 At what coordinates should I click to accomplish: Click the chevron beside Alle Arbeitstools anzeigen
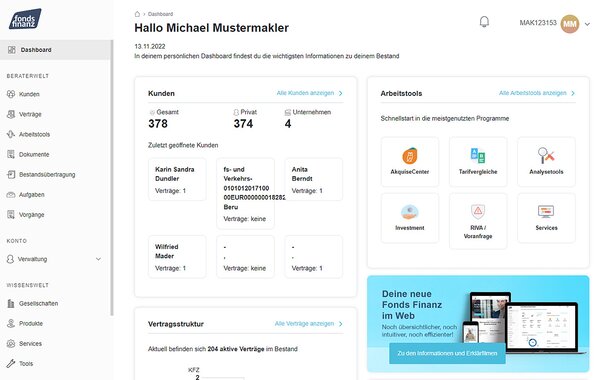tap(573, 93)
